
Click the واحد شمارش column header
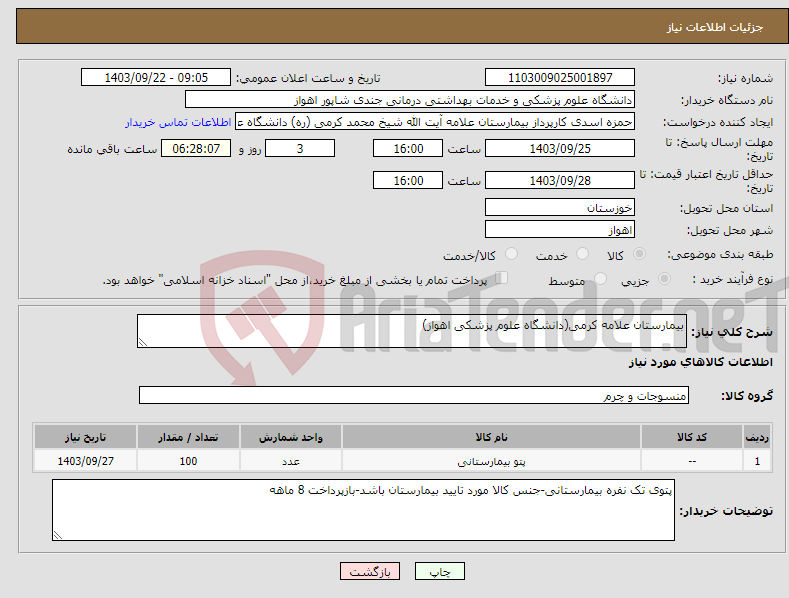pos(291,437)
